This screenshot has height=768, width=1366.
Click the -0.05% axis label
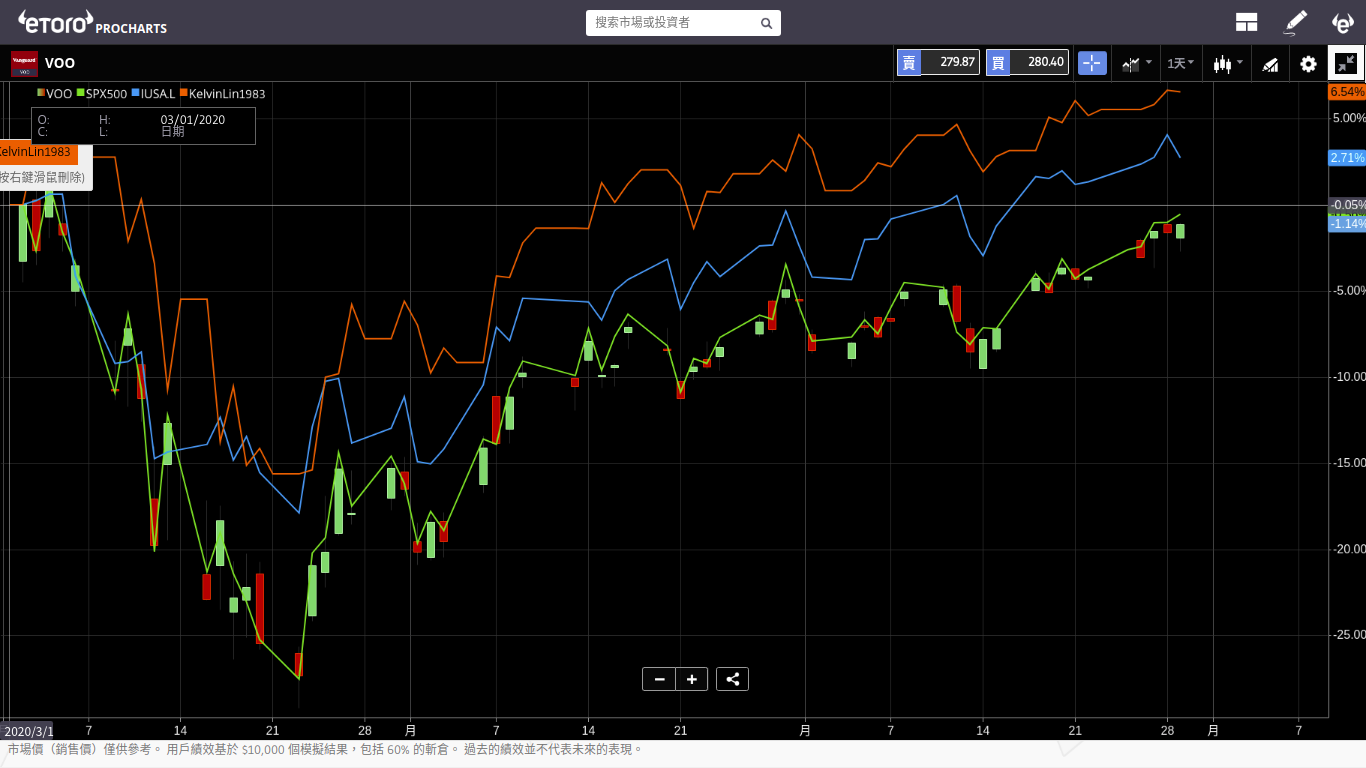[x=1347, y=205]
